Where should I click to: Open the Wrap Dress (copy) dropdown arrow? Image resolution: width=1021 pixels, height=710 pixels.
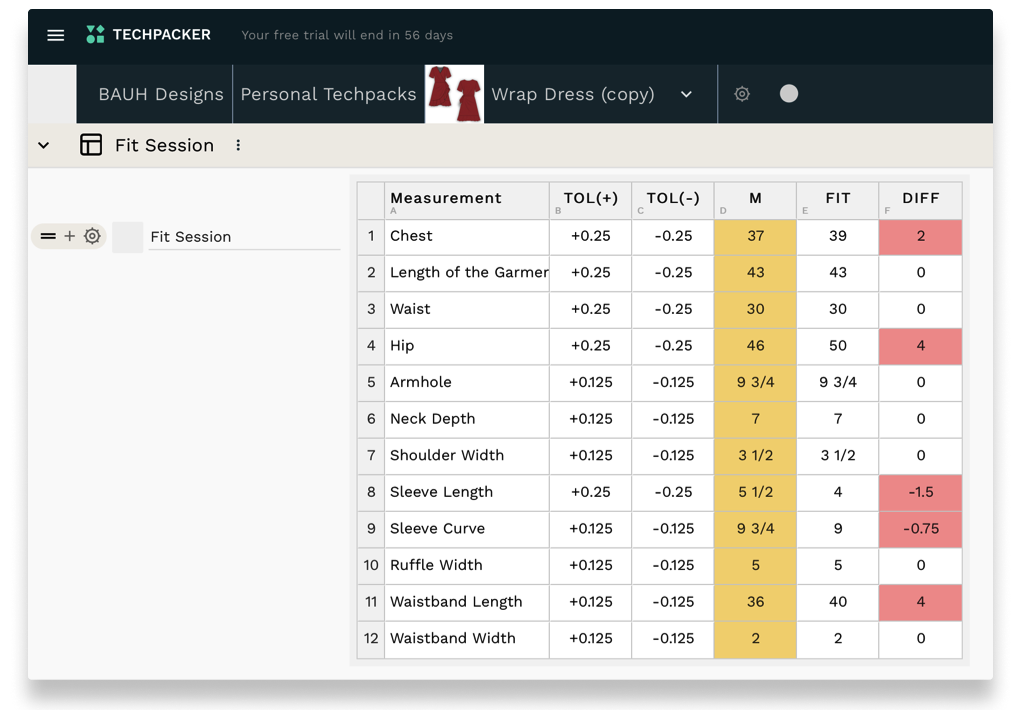(686, 94)
